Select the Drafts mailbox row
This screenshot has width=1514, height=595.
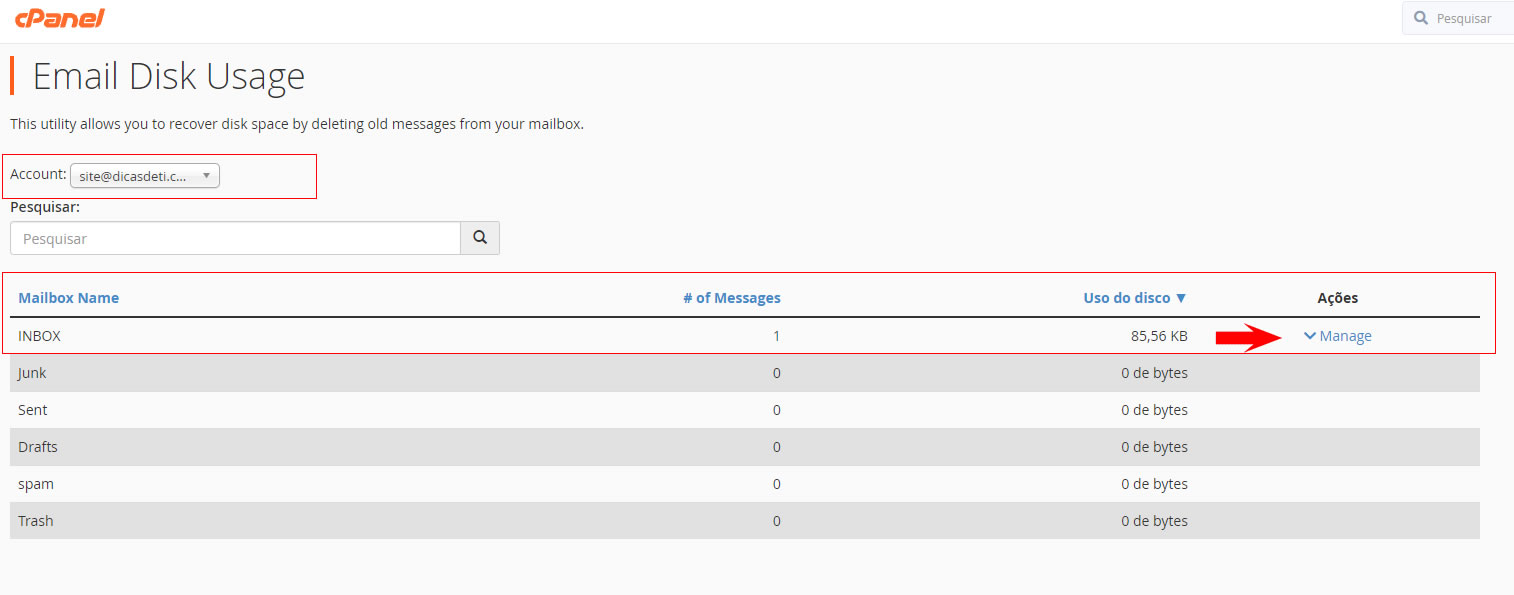click(x=38, y=447)
